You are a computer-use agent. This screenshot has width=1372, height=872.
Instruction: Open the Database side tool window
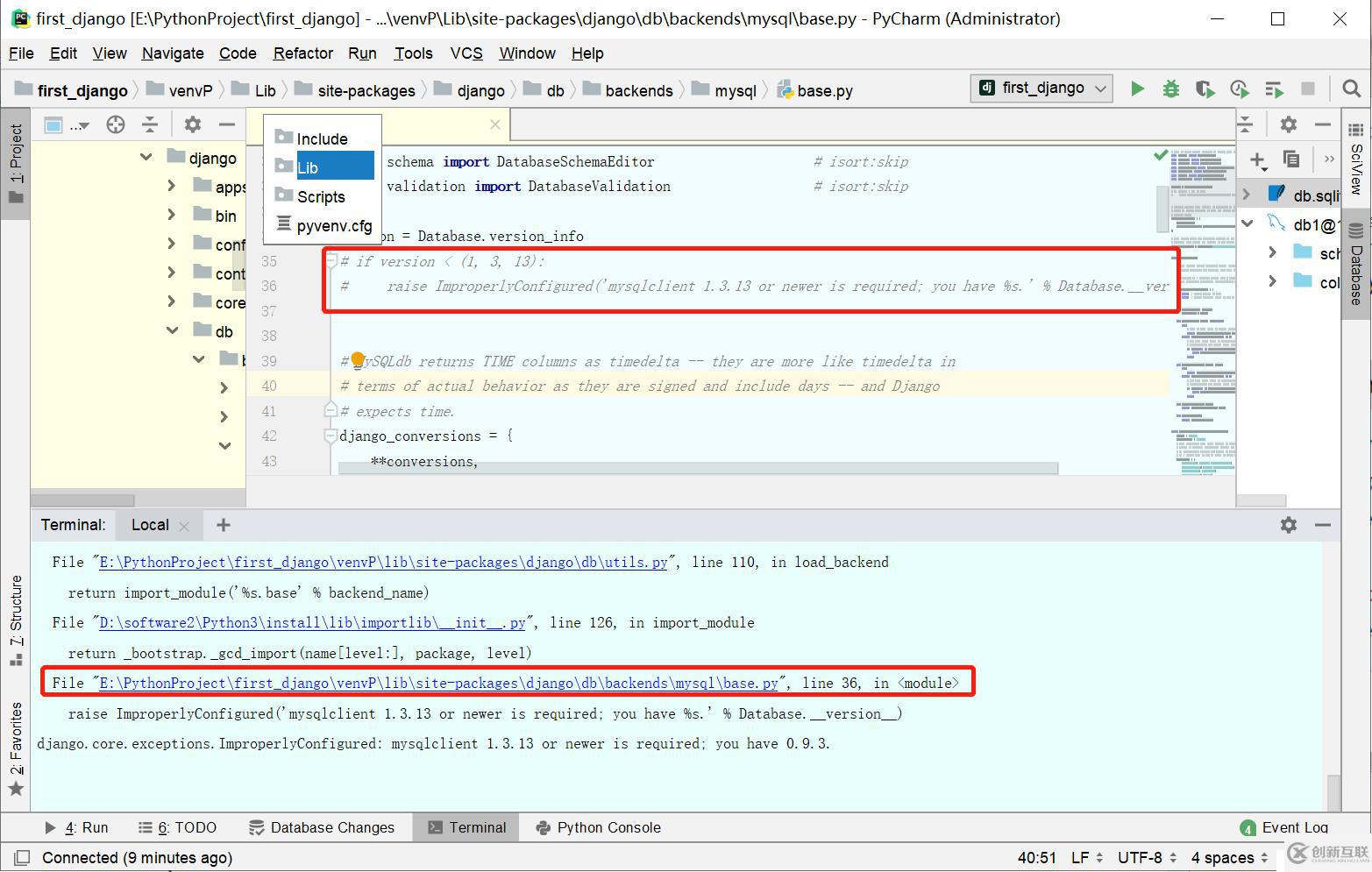point(1356,263)
